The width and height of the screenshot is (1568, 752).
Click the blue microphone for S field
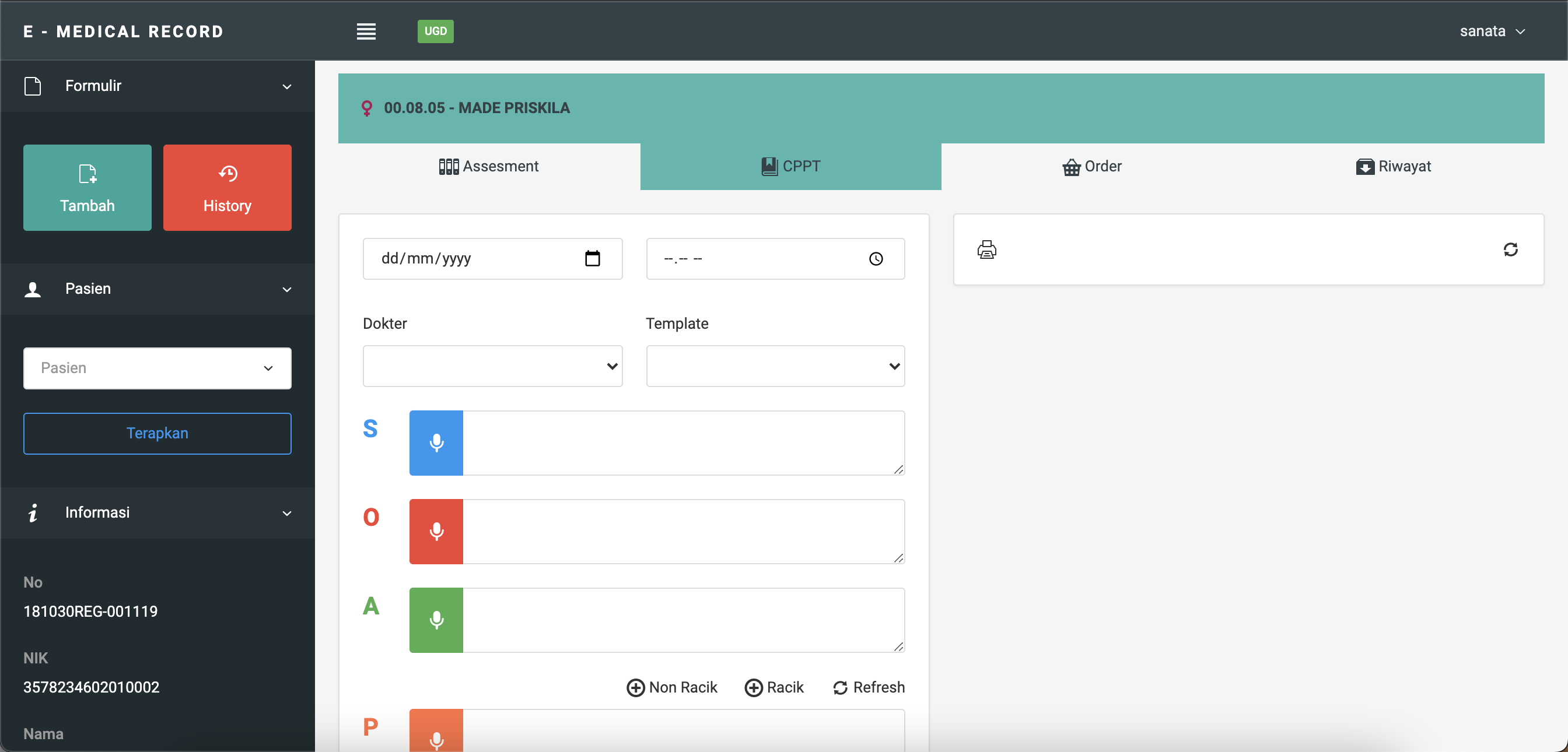[x=436, y=442]
